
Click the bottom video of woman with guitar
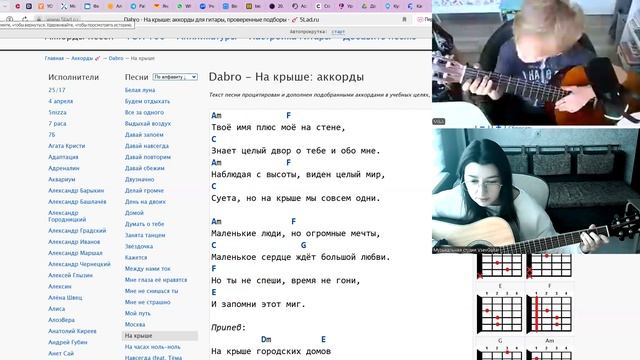(536, 191)
